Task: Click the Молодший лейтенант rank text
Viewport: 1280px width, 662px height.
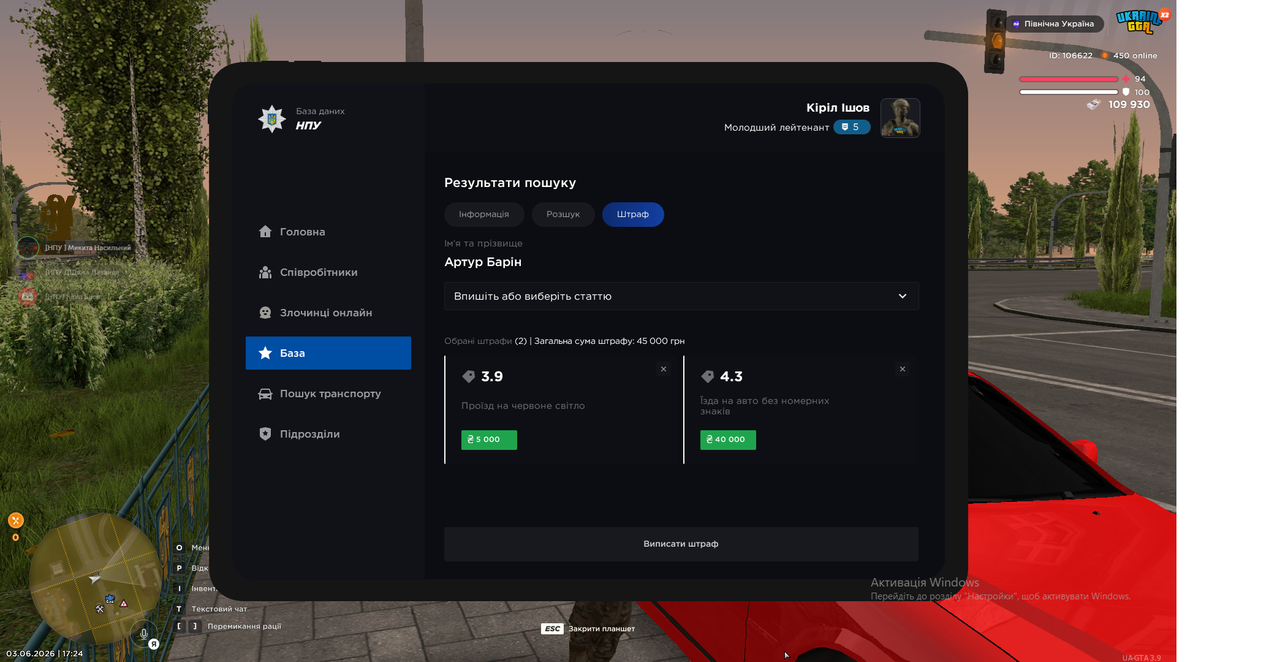Action: [x=777, y=127]
